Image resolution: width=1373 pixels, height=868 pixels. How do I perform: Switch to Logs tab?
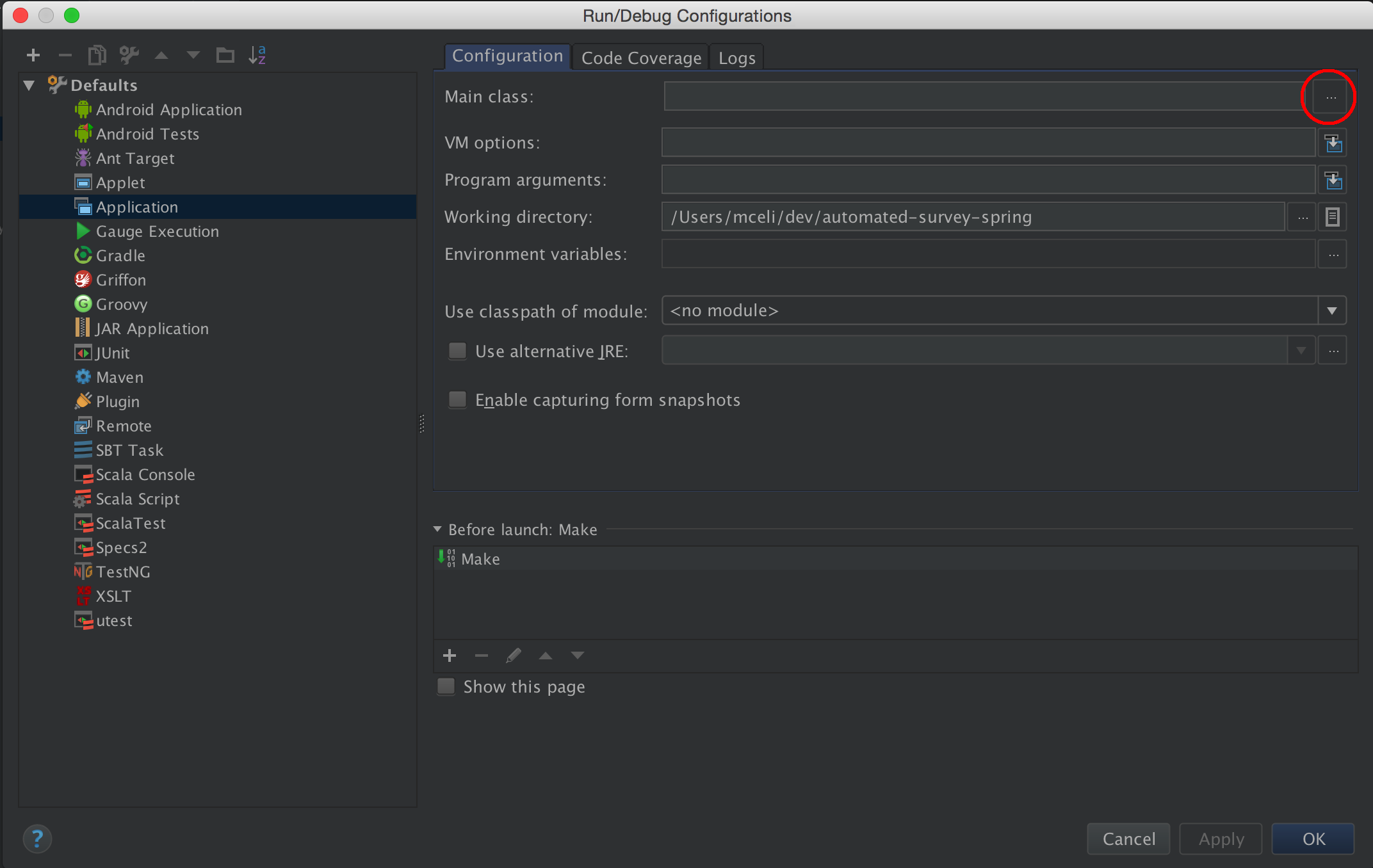pyautogui.click(x=736, y=58)
